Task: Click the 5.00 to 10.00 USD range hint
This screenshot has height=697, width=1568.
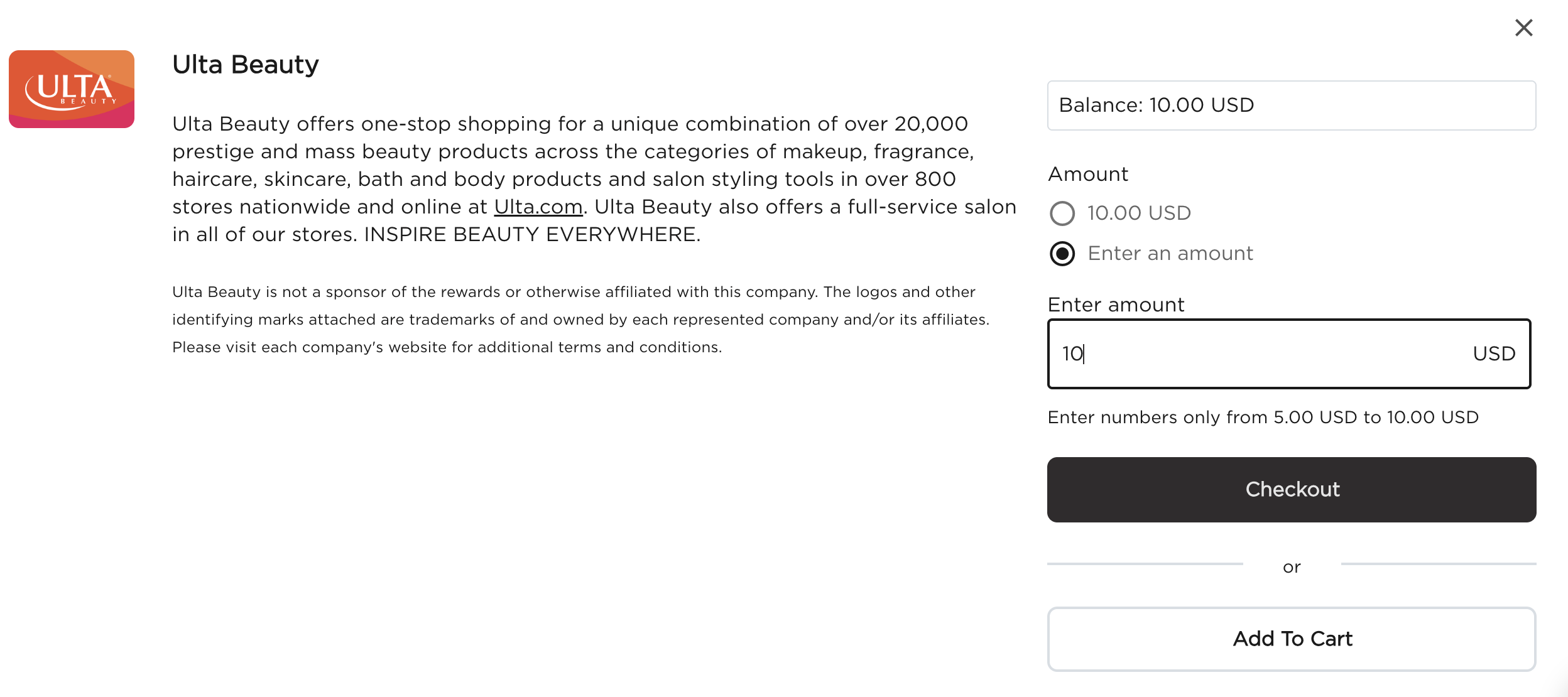Action: coord(1263,418)
